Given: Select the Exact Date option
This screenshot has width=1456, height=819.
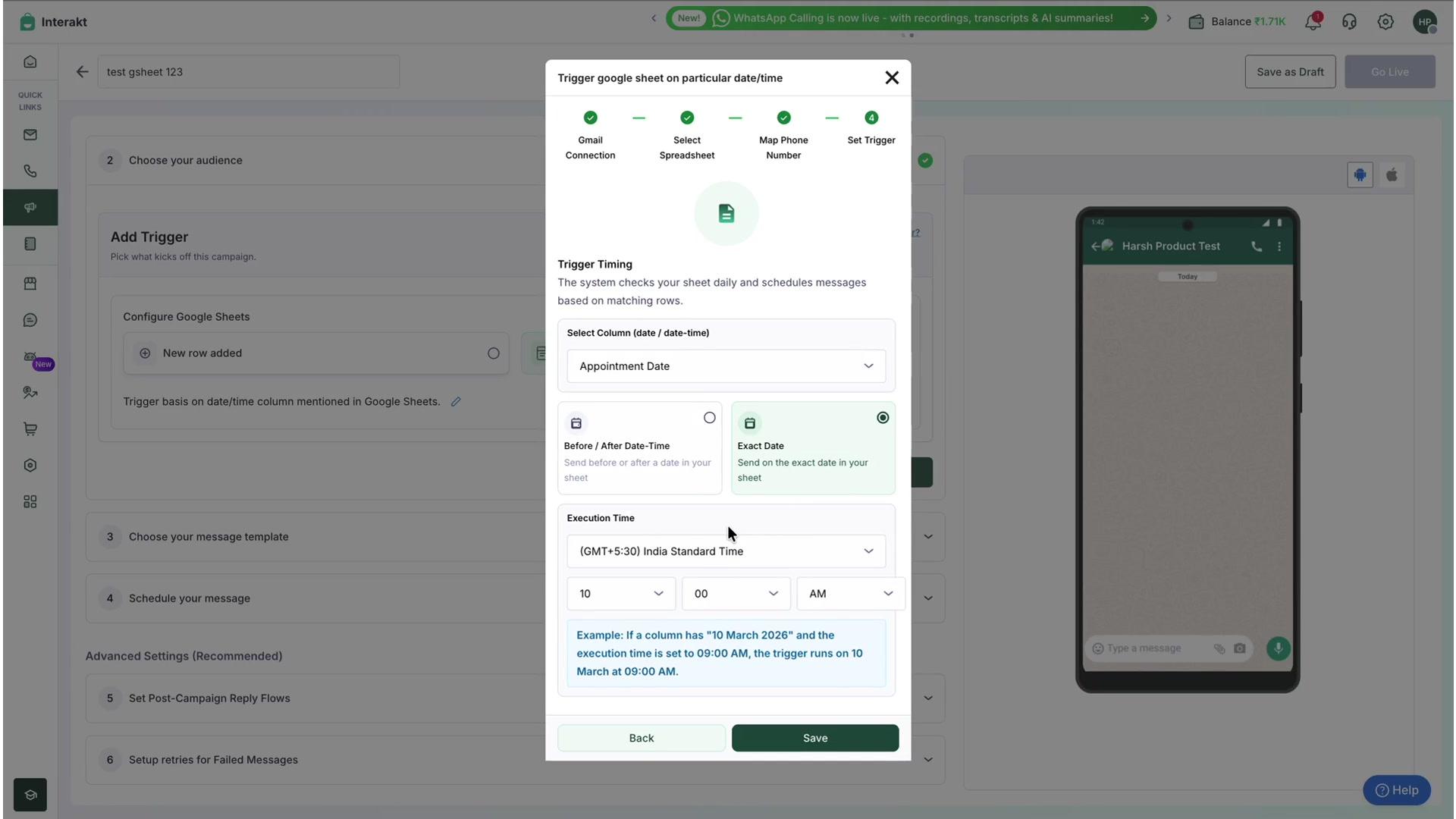Looking at the screenshot, I should point(813,448).
